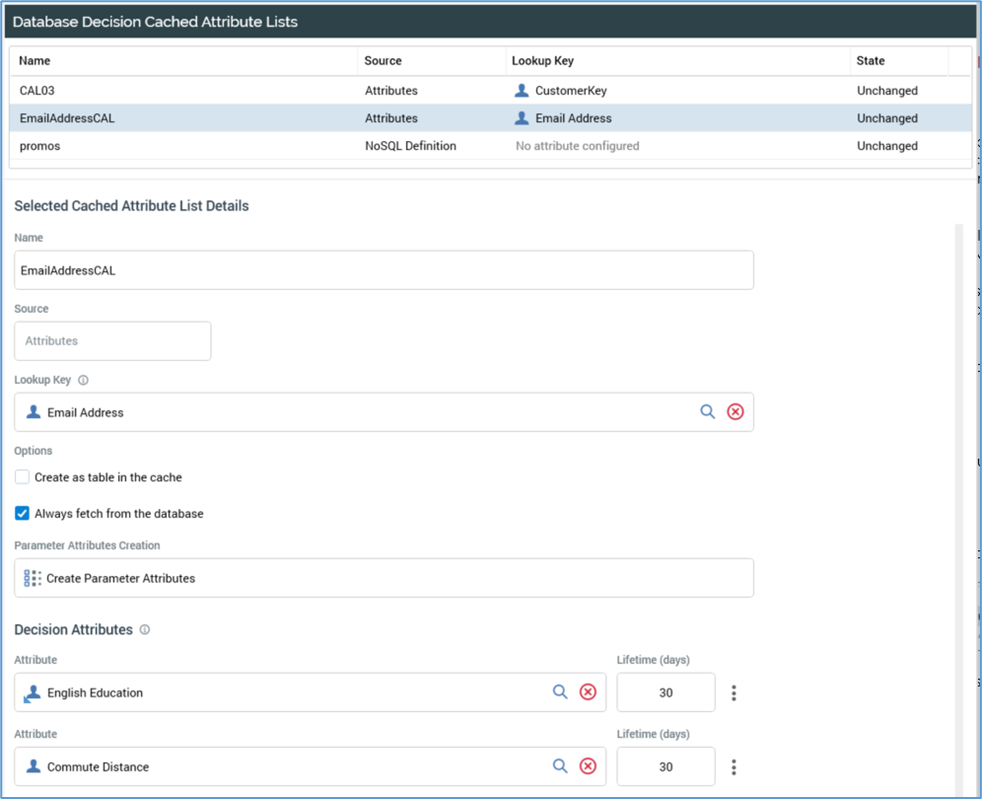Sort list by the State column header
This screenshot has width=982, height=799.
click(x=870, y=61)
